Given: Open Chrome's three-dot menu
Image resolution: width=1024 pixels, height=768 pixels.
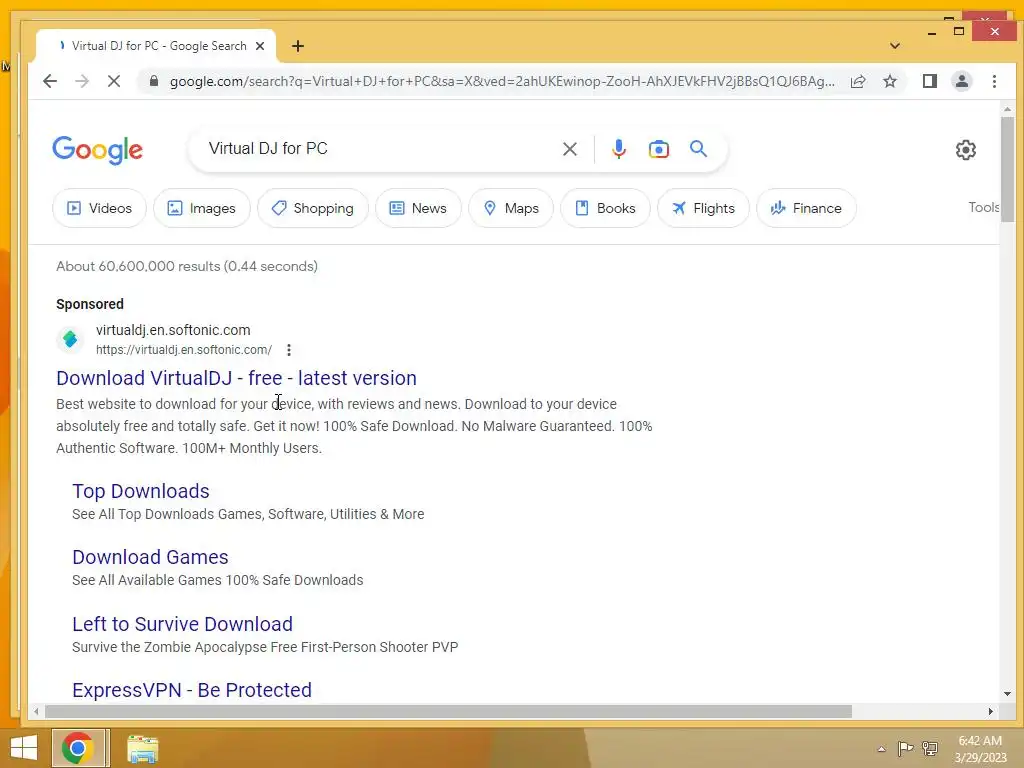Looking at the screenshot, I should tap(994, 81).
